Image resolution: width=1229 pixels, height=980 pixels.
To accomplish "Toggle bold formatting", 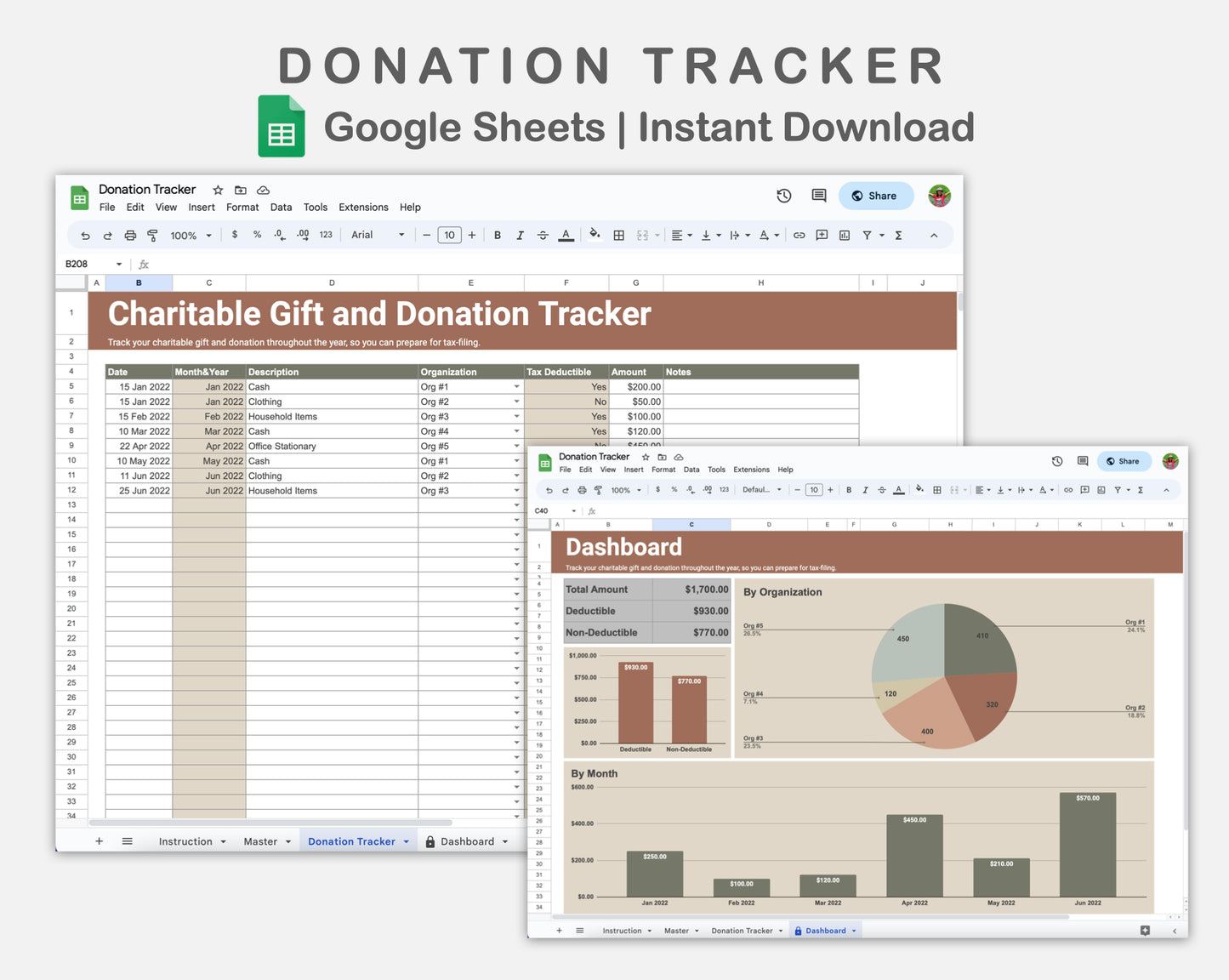I will tap(498, 235).
